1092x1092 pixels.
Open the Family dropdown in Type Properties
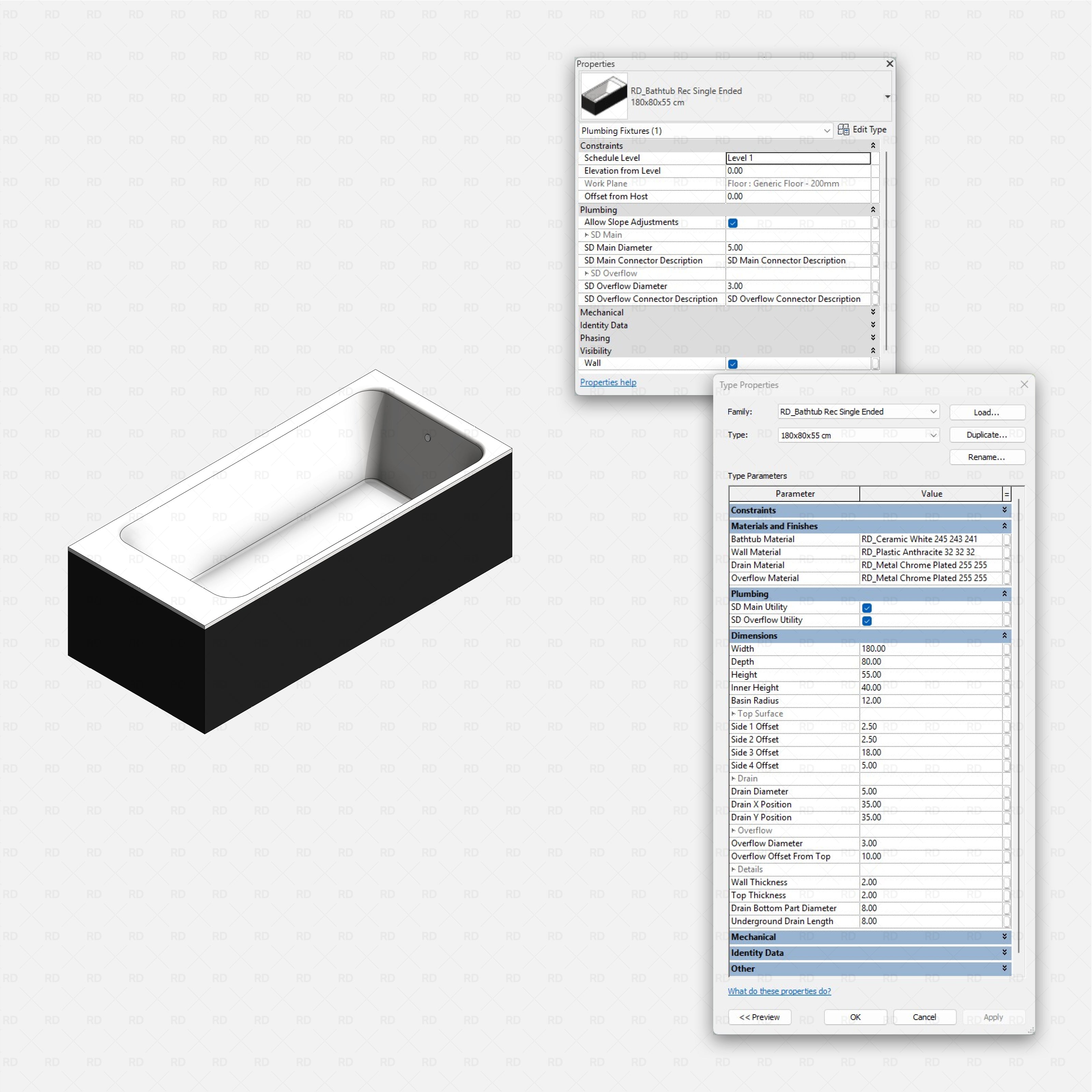[x=858, y=412]
